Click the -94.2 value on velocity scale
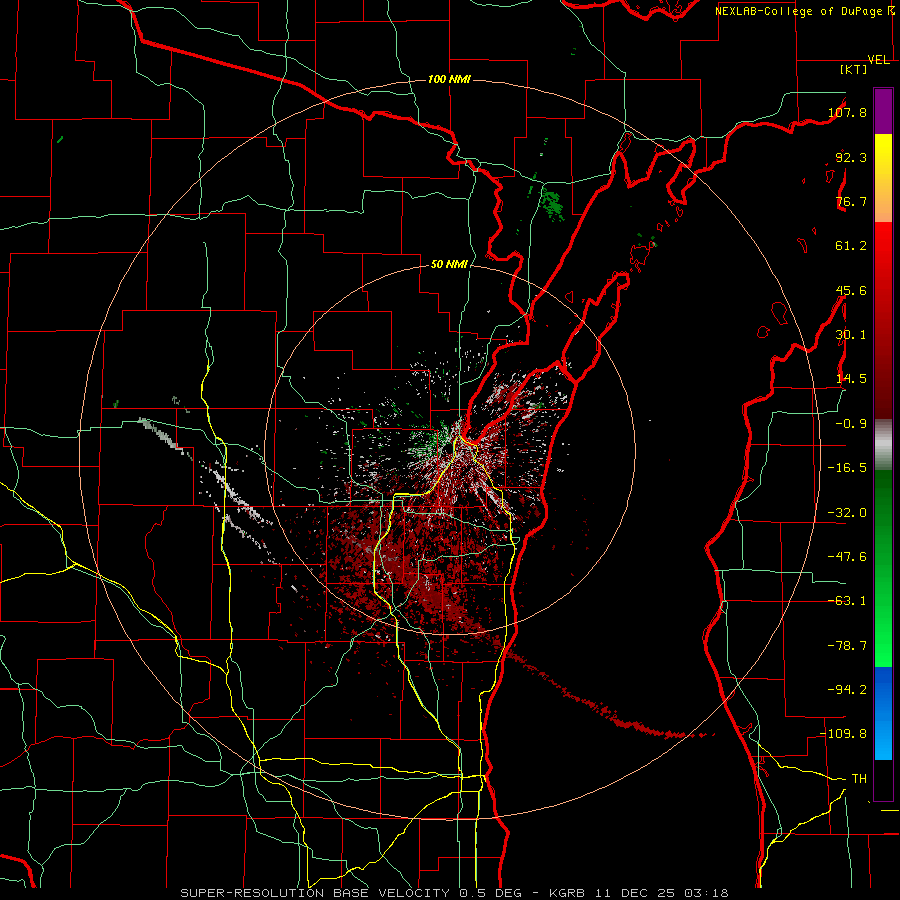The image size is (900, 900). 847,689
